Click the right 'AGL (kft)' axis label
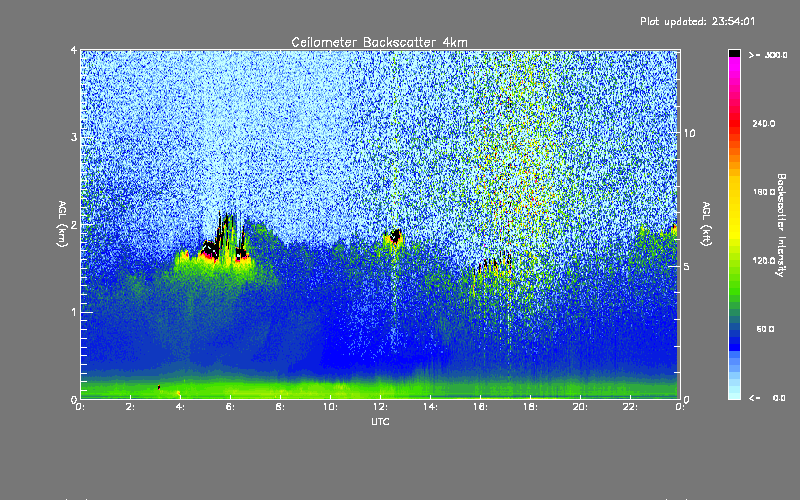The height and width of the screenshot is (500, 800). (x=706, y=224)
